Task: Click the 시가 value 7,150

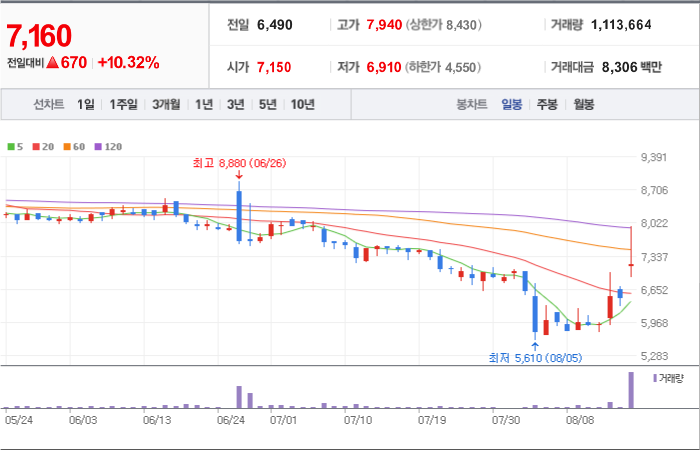Action: point(274,67)
